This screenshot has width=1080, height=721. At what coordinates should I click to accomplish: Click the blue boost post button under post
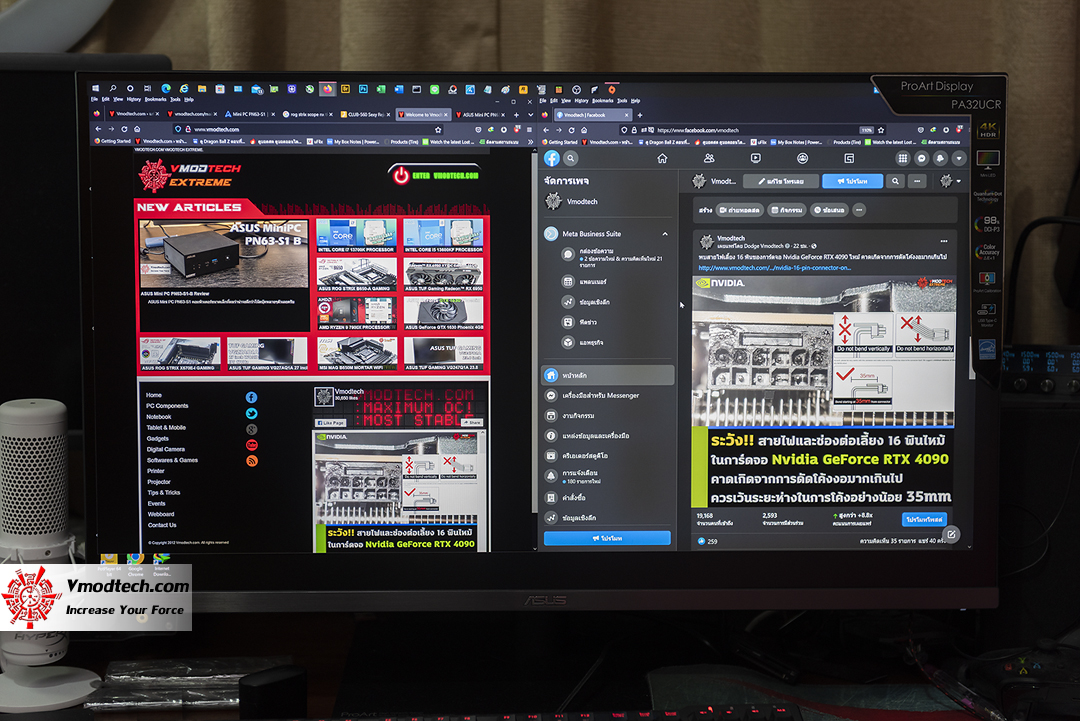point(924,519)
